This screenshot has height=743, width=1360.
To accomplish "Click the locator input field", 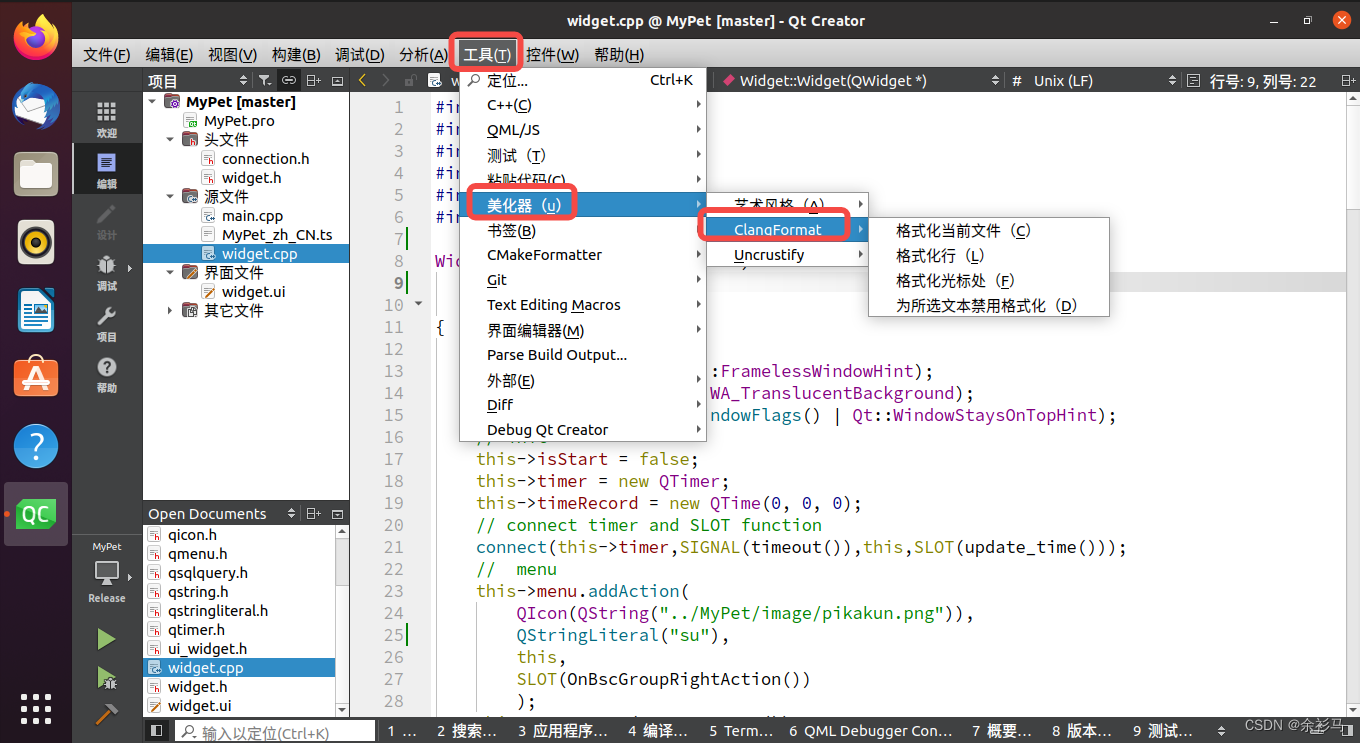I will point(275,733).
